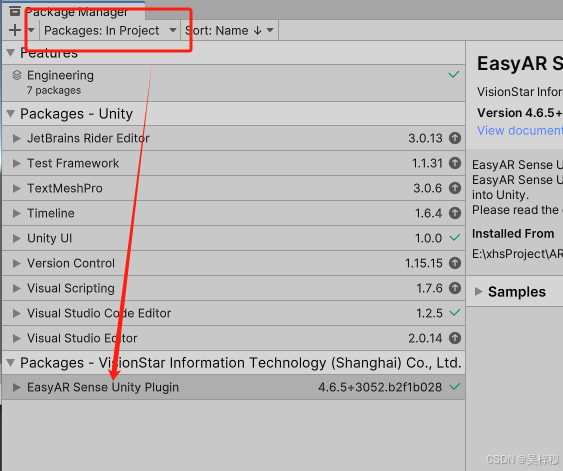
Task: Click checkmark icon for Visual Studio Code Editor
Action: 455,312
